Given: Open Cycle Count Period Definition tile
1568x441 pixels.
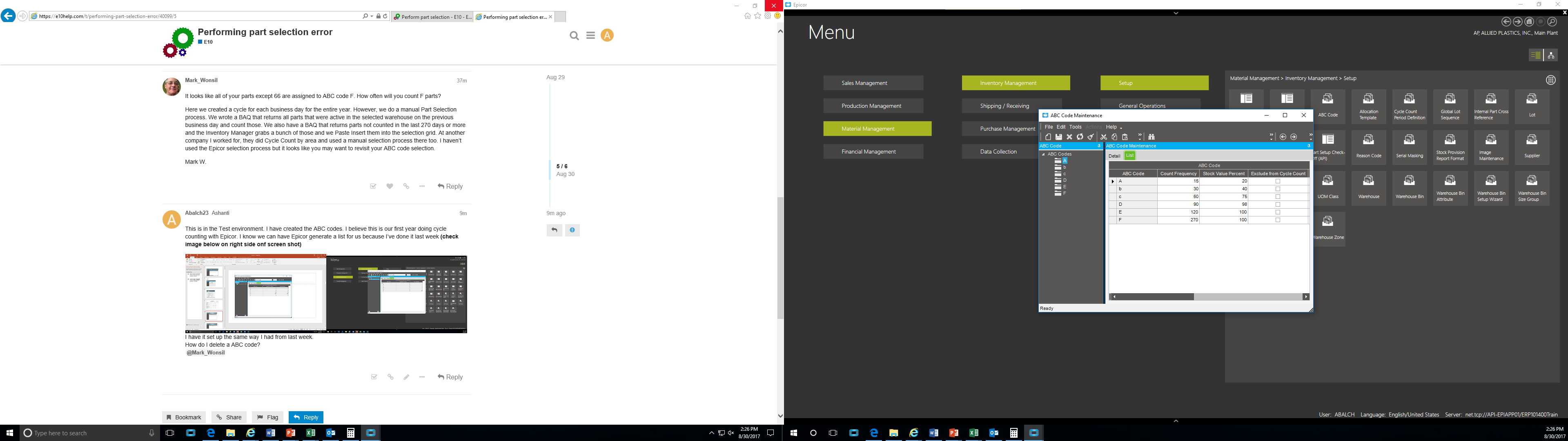Looking at the screenshot, I should point(1409,107).
